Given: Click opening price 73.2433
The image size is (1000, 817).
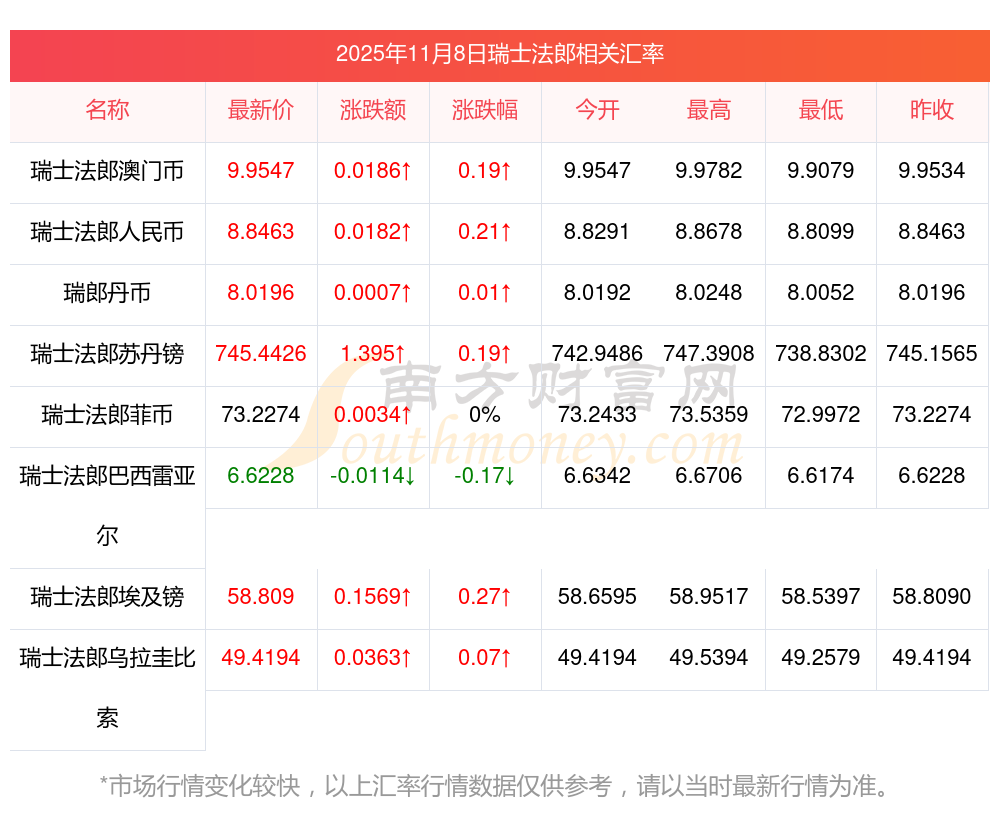Looking at the screenshot, I should [x=597, y=415].
